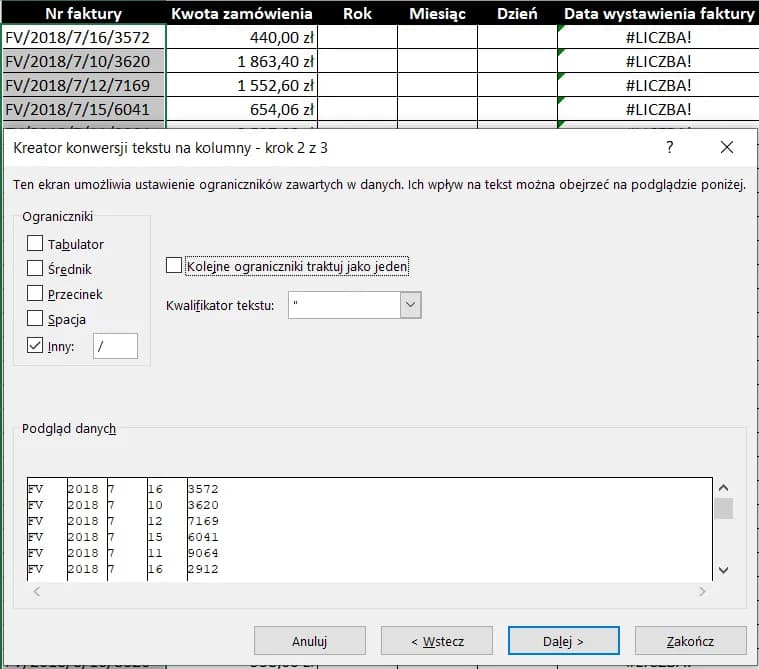Enable the Spacja delimiter checkbox
The image size is (759, 669).
point(36,319)
